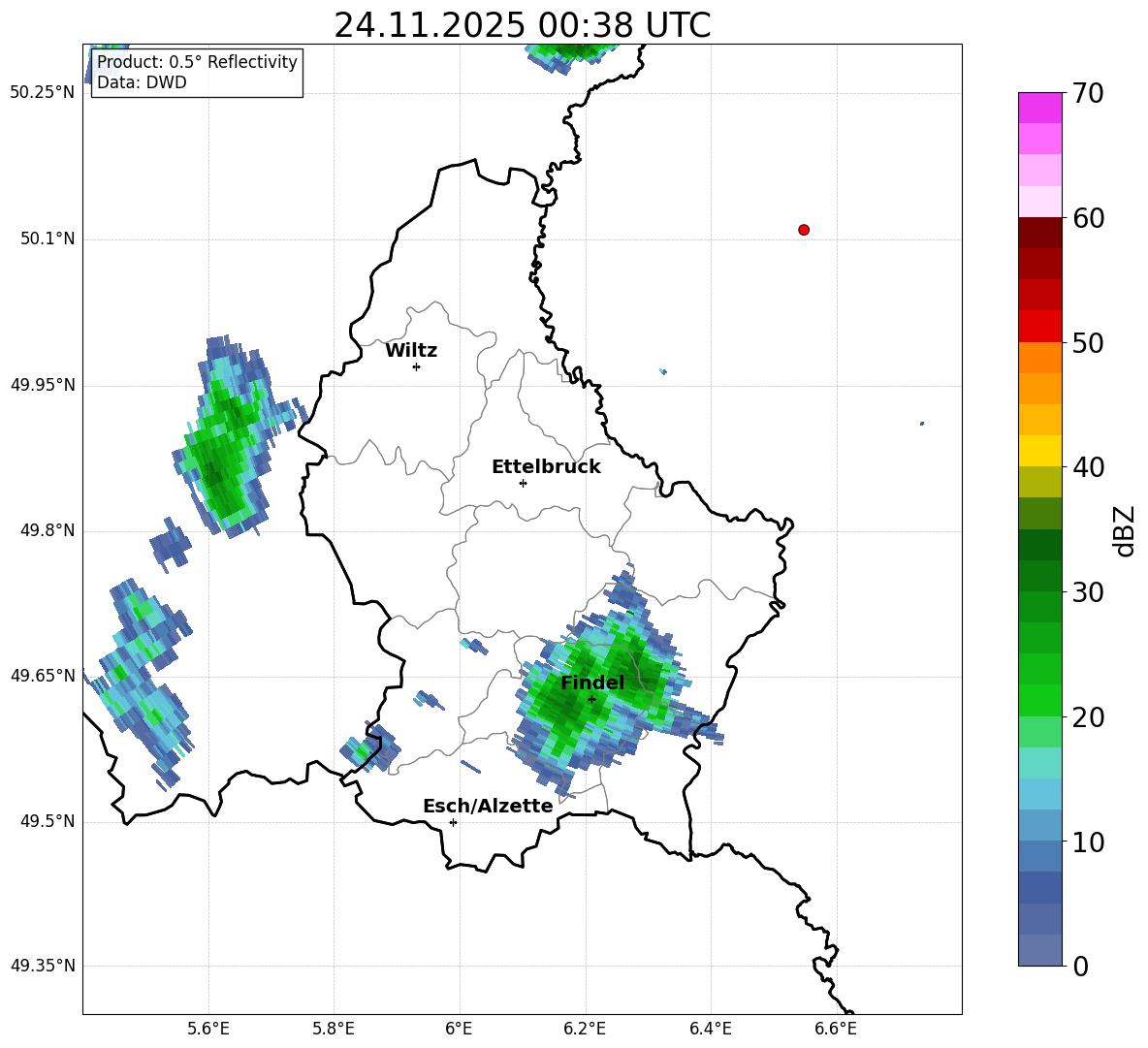This screenshot has height=1048, width=1148.
Task: Click the 'Product: 0.5° Reflectivity' legend text
Action: coord(197,61)
